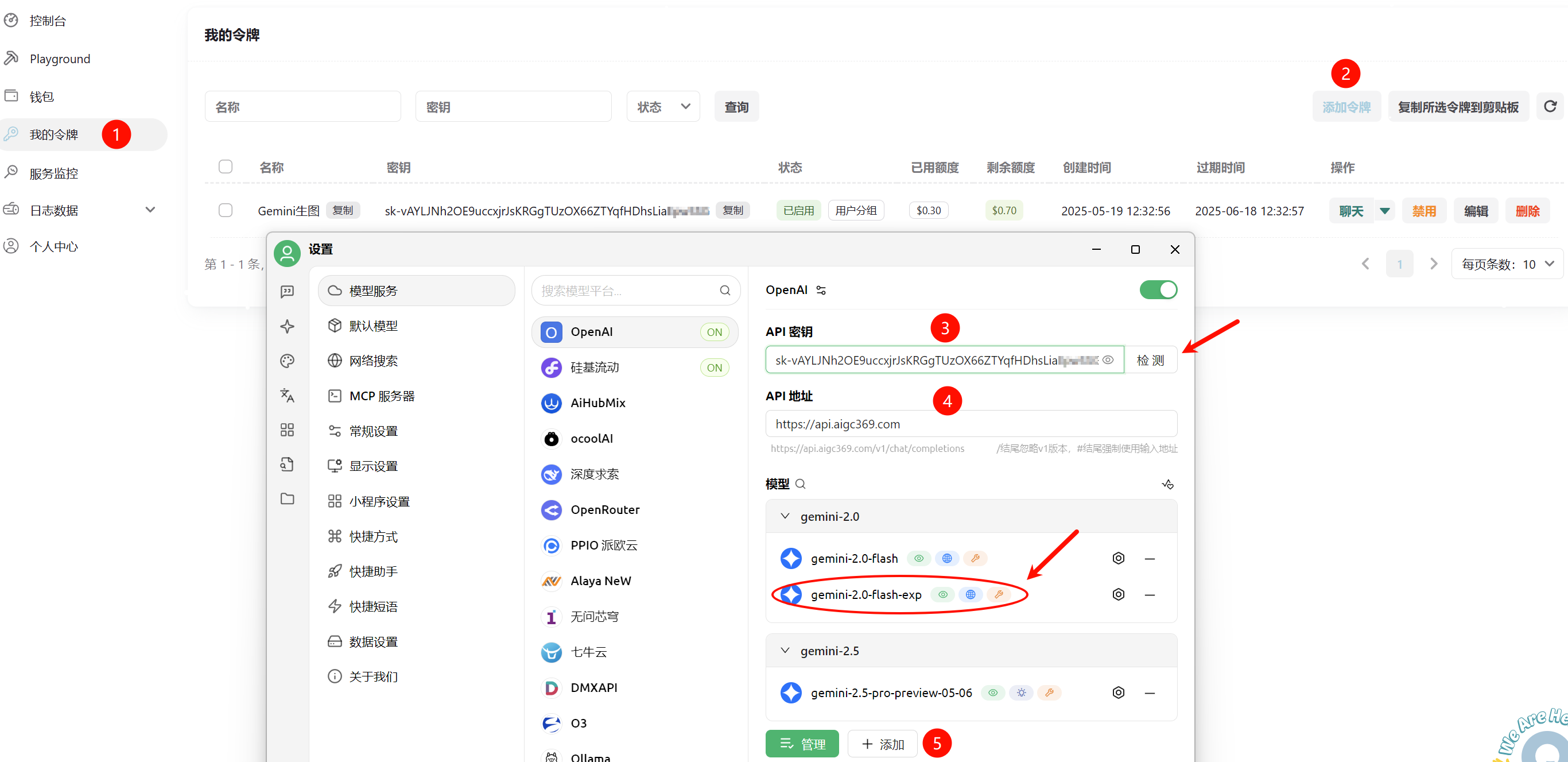This screenshot has height=762, width=1568.
Task: Open settings gear for gemini-2.0-flash-exp model
Action: point(1118,594)
